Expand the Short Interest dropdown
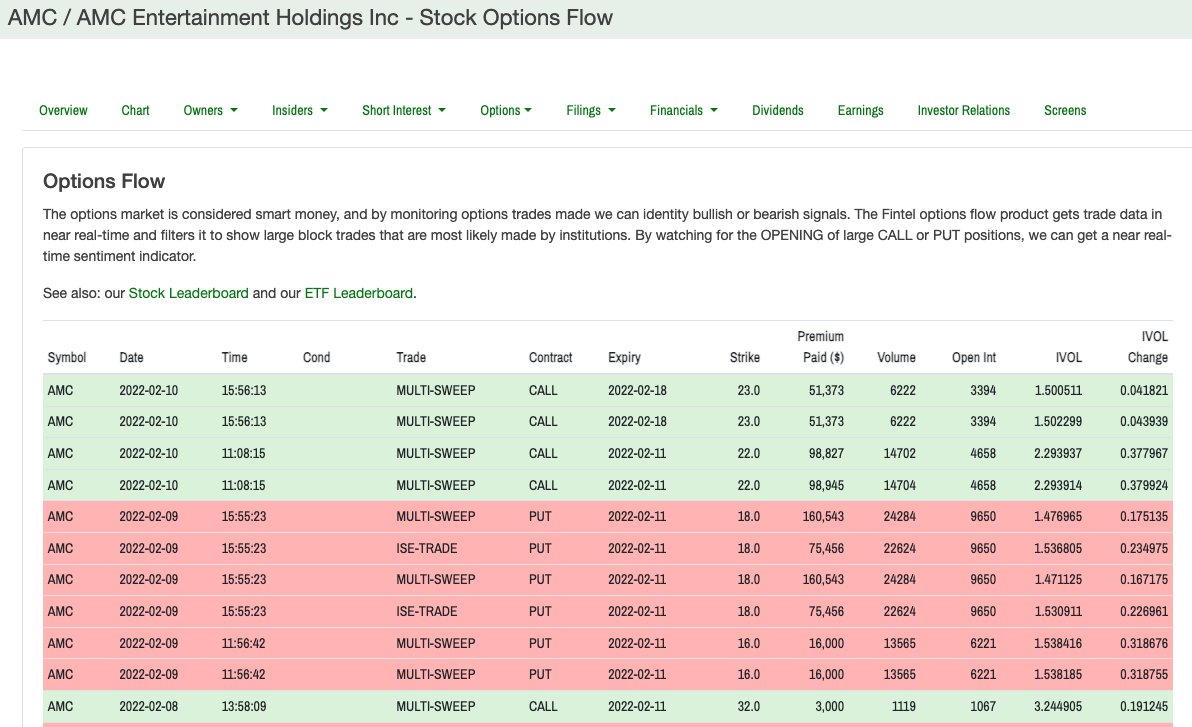Image resolution: width=1192 pixels, height=727 pixels. pyautogui.click(x=404, y=110)
